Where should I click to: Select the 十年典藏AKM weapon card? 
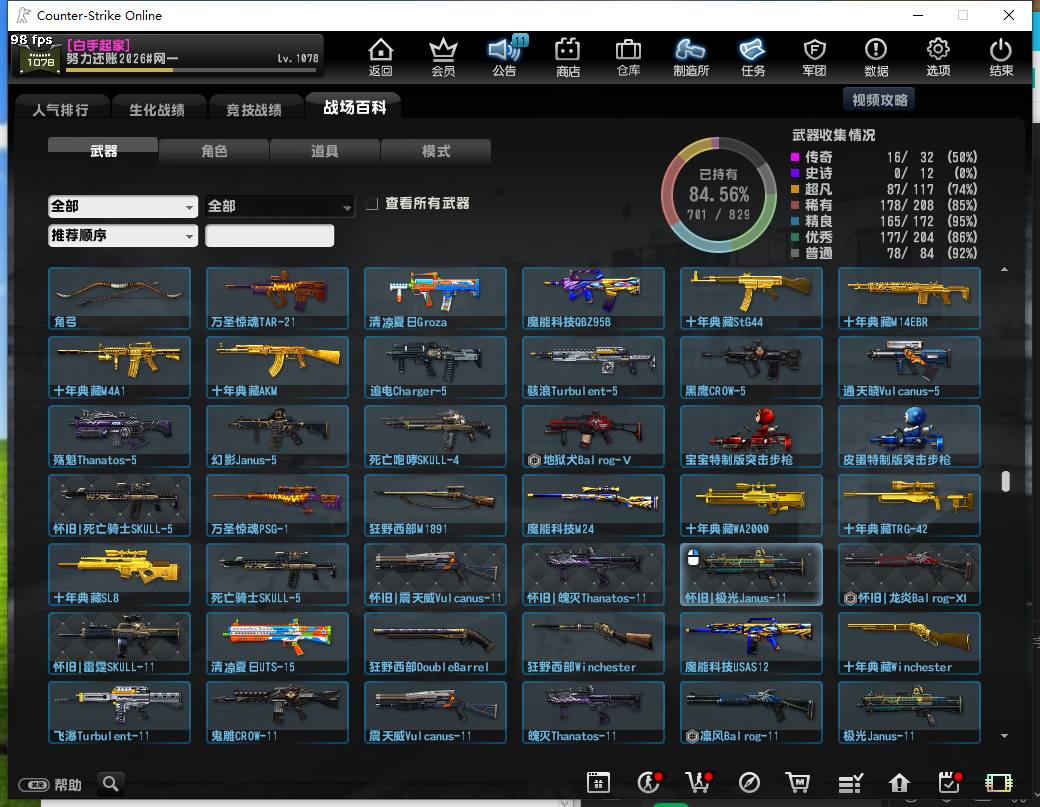pos(277,367)
